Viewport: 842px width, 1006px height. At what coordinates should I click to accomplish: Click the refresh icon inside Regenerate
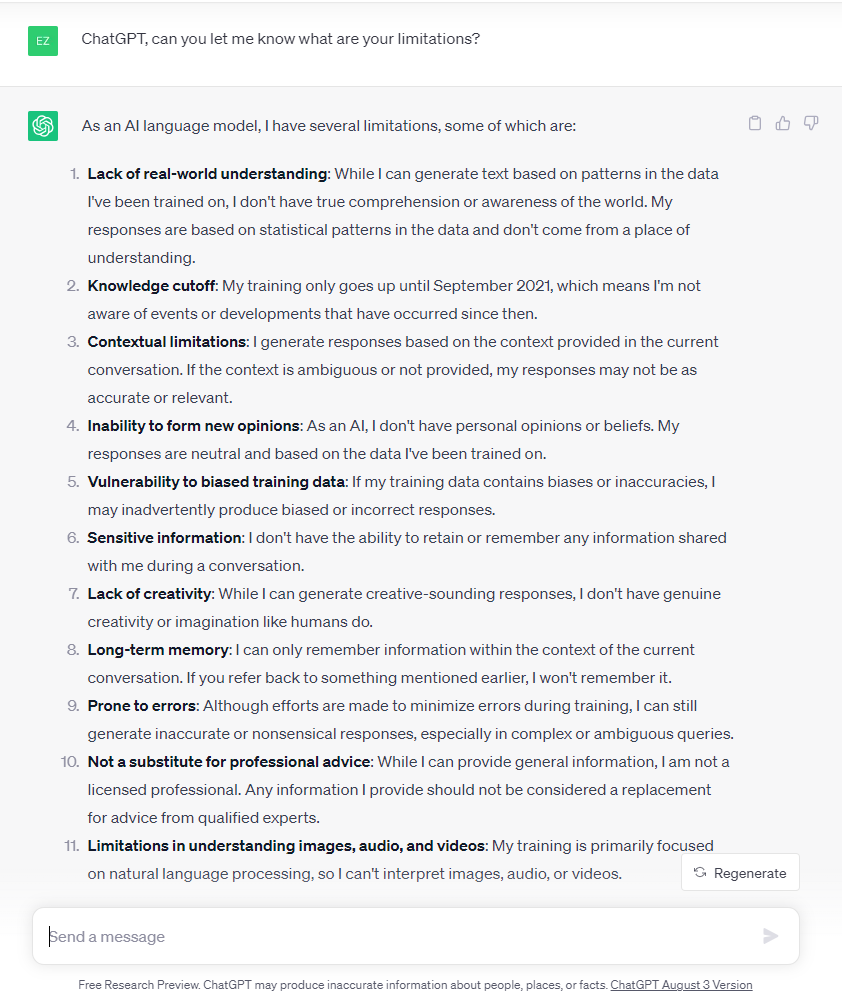pos(700,872)
